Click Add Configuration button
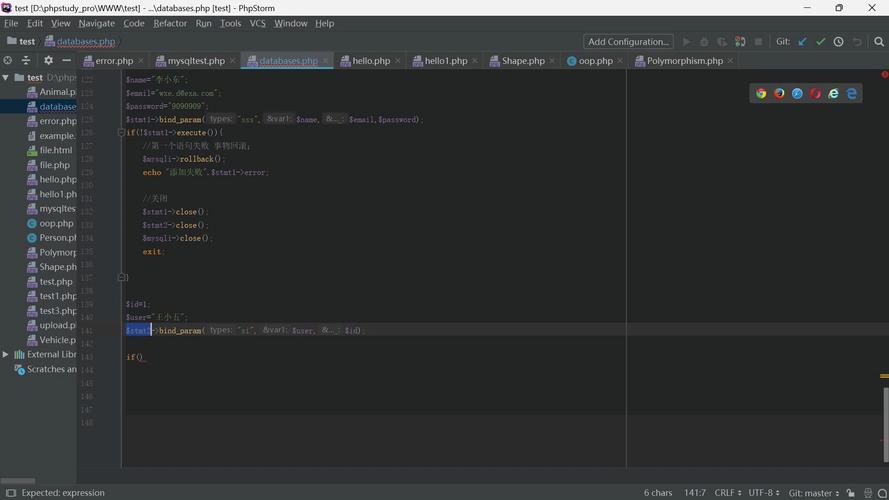Screen dimensions: 889x500 [x=628, y=42]
